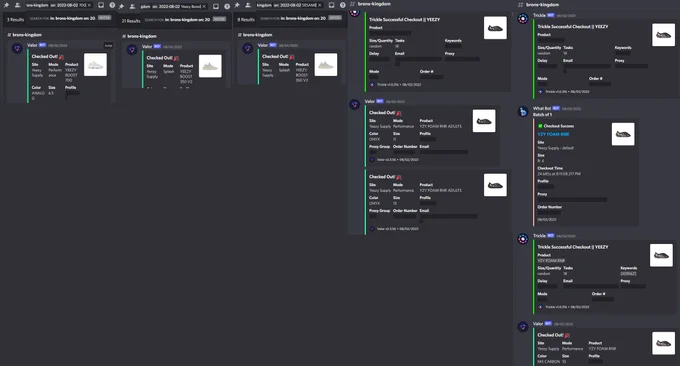This screenshot has height=366, width=680.
Task: Toggle member list icon in 21 Results window
Action: coord(132,7)
